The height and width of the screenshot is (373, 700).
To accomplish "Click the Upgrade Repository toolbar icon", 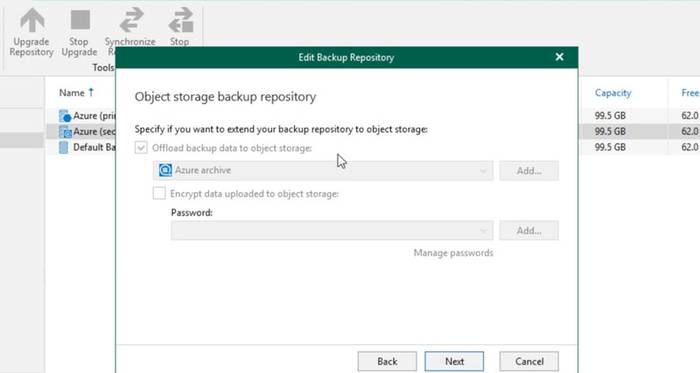I will pyautogui.click(x=32, y=21).
